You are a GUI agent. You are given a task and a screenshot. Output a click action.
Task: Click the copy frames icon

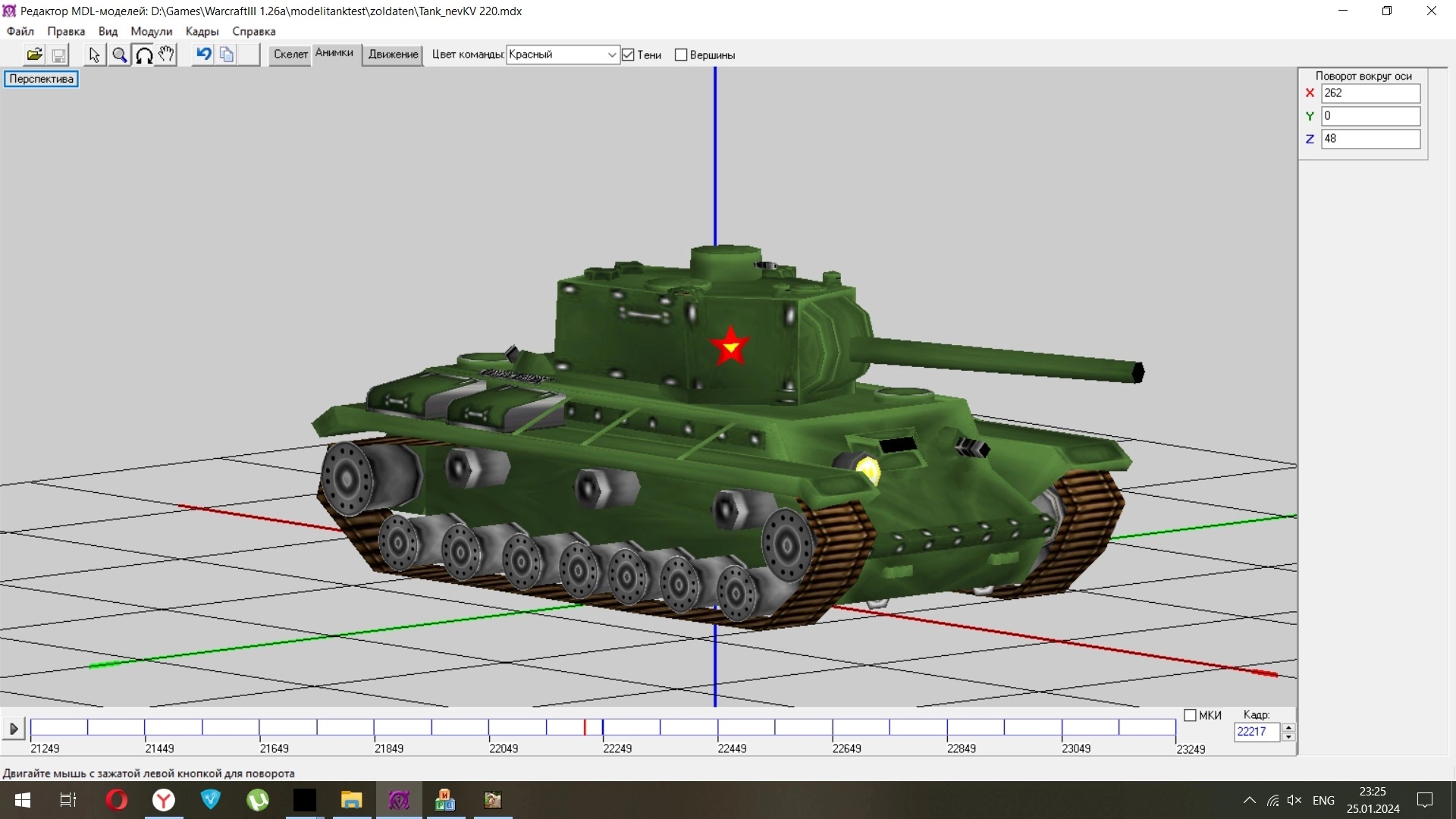(226, 55)
